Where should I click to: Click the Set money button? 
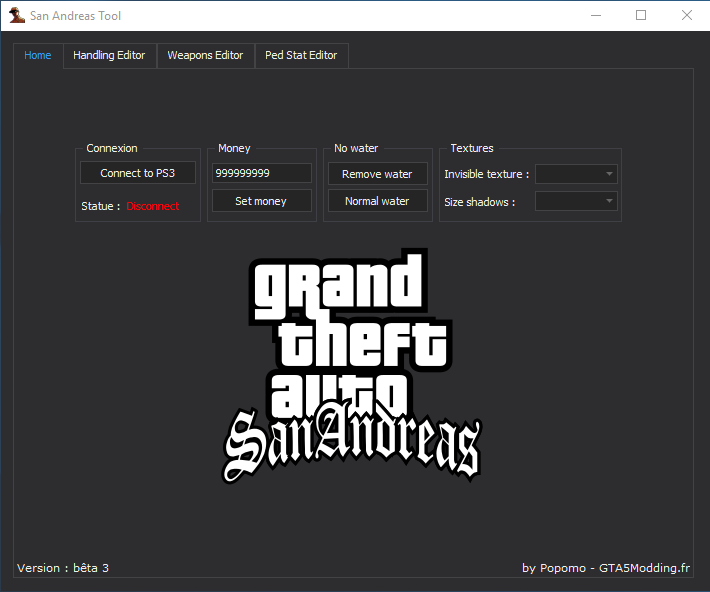tap(261, 201)
